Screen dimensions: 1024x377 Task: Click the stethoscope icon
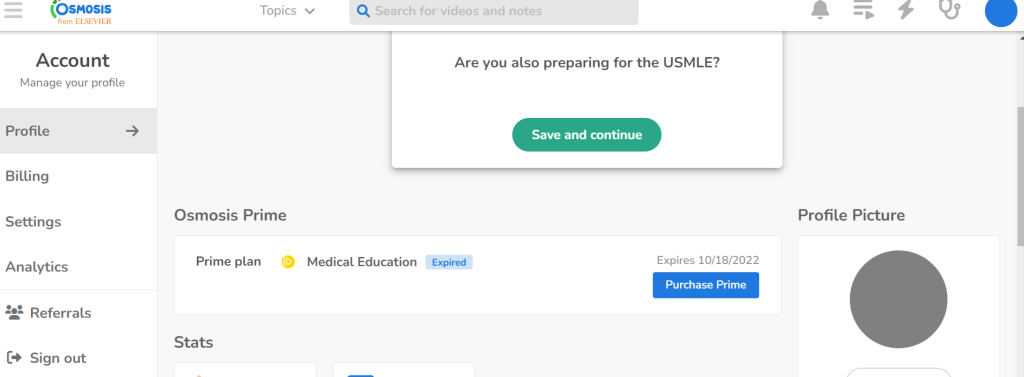[x=949, y=10]
